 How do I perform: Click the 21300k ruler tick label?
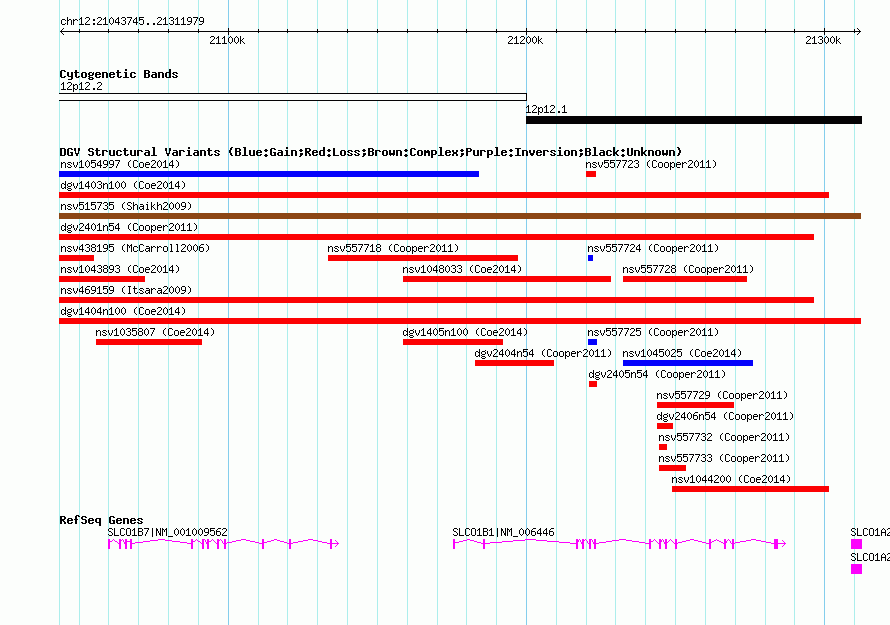coord(823,40)
